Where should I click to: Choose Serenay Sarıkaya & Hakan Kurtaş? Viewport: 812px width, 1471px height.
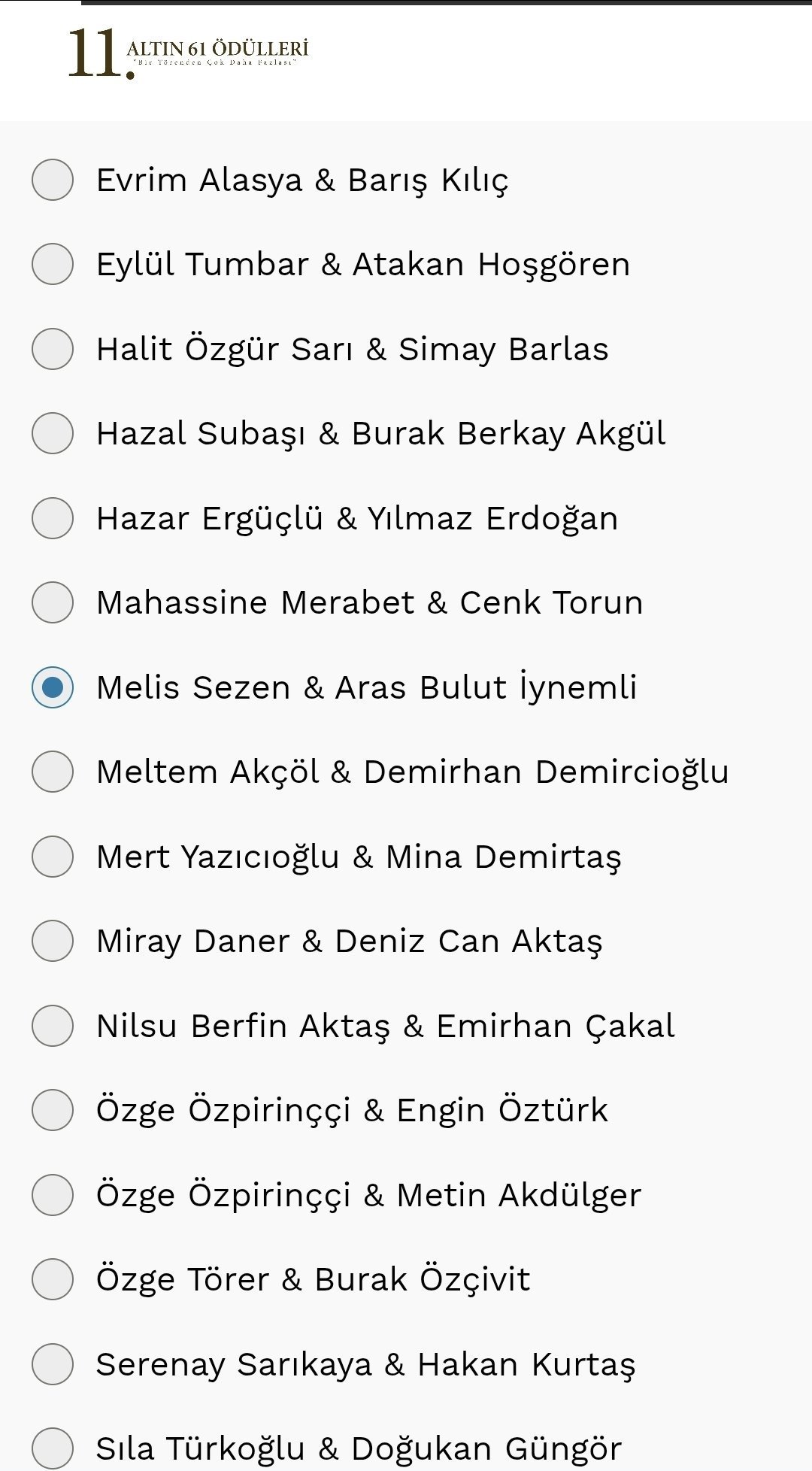pos(53,1364)
